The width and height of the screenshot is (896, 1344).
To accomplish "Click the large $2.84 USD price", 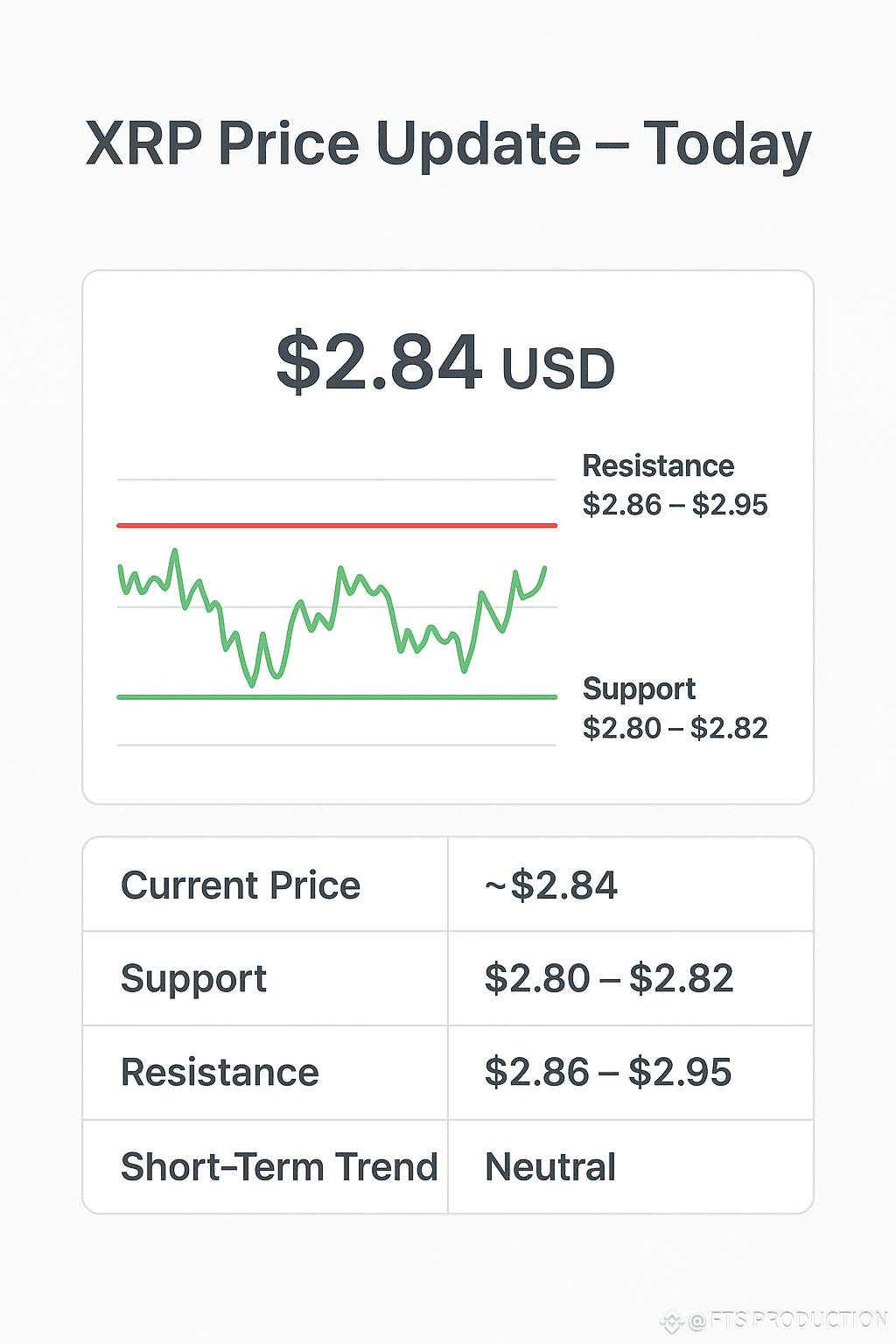I will click(x=445, y=363).
